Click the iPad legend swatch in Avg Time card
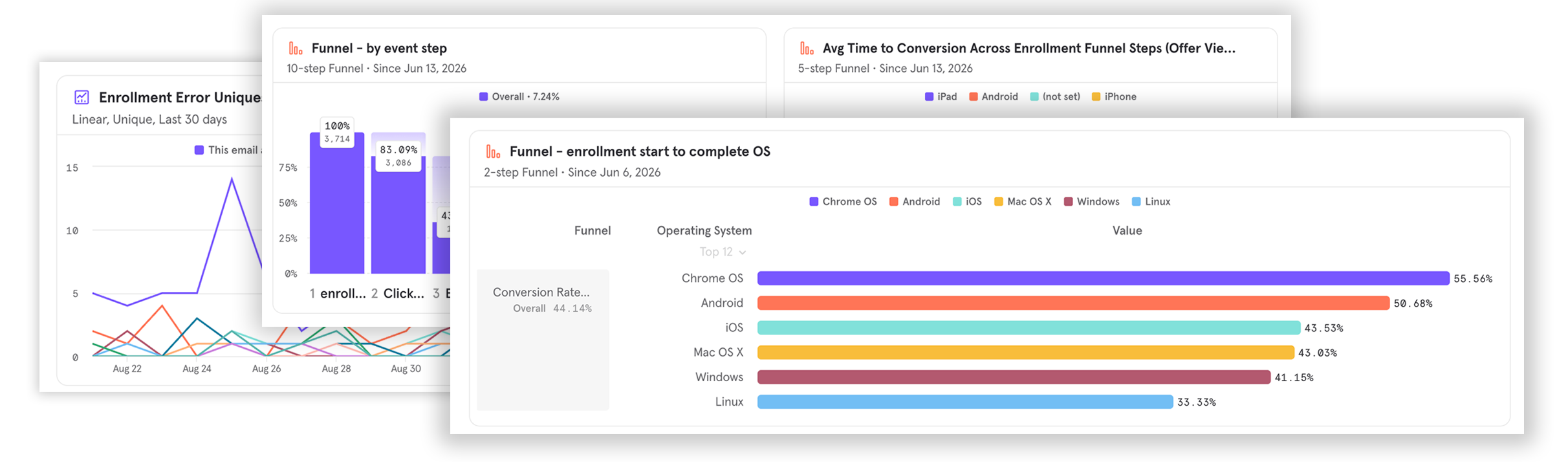1568x462 pixels. (929, 97)
